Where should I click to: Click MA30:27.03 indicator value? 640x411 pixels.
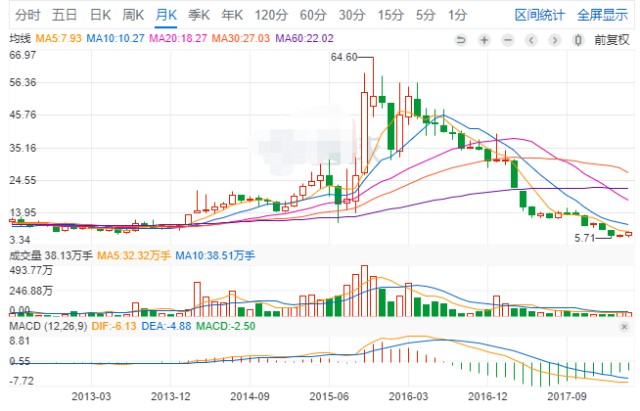click(x=241, y=39)
